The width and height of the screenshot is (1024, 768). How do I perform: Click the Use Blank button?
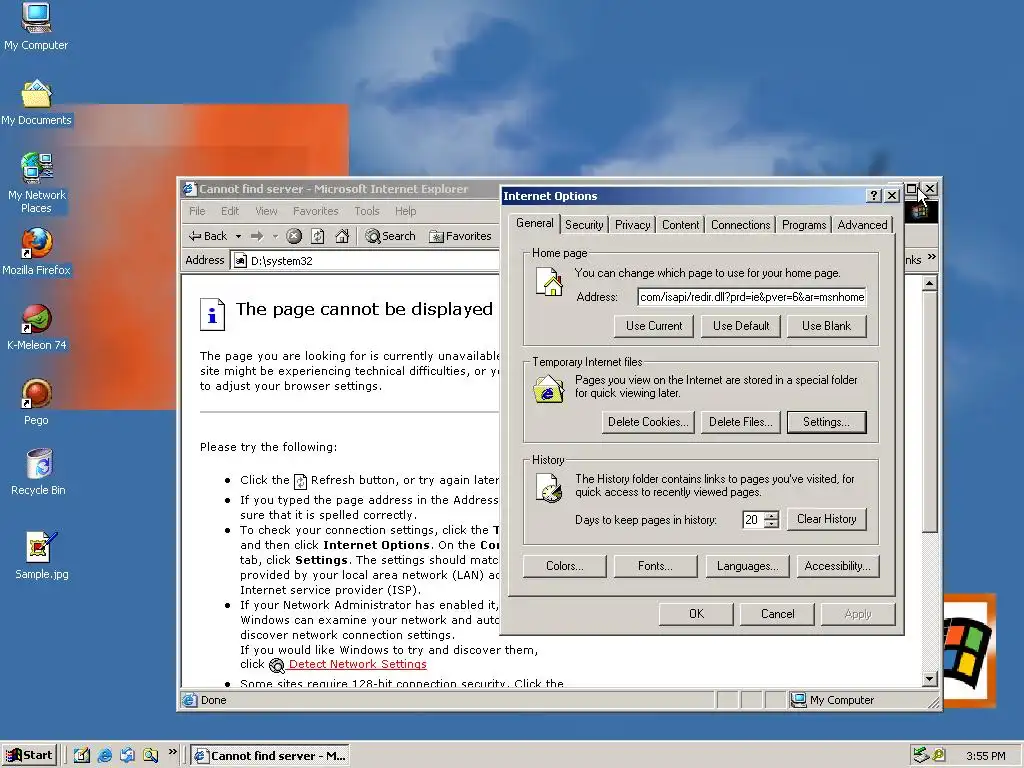(826, 326)
